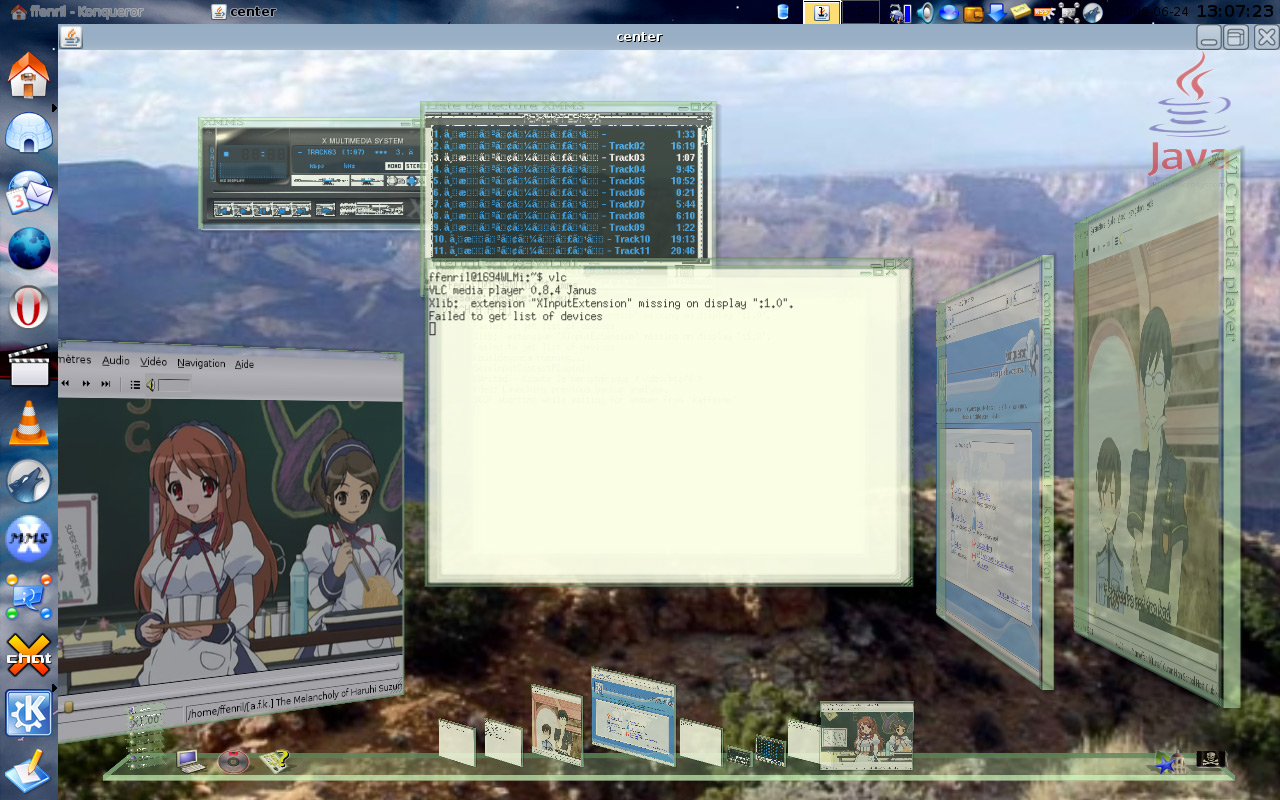Select Track06 in XMMS playlist
The image size is (1280, 800).
(x=564, y=193)
